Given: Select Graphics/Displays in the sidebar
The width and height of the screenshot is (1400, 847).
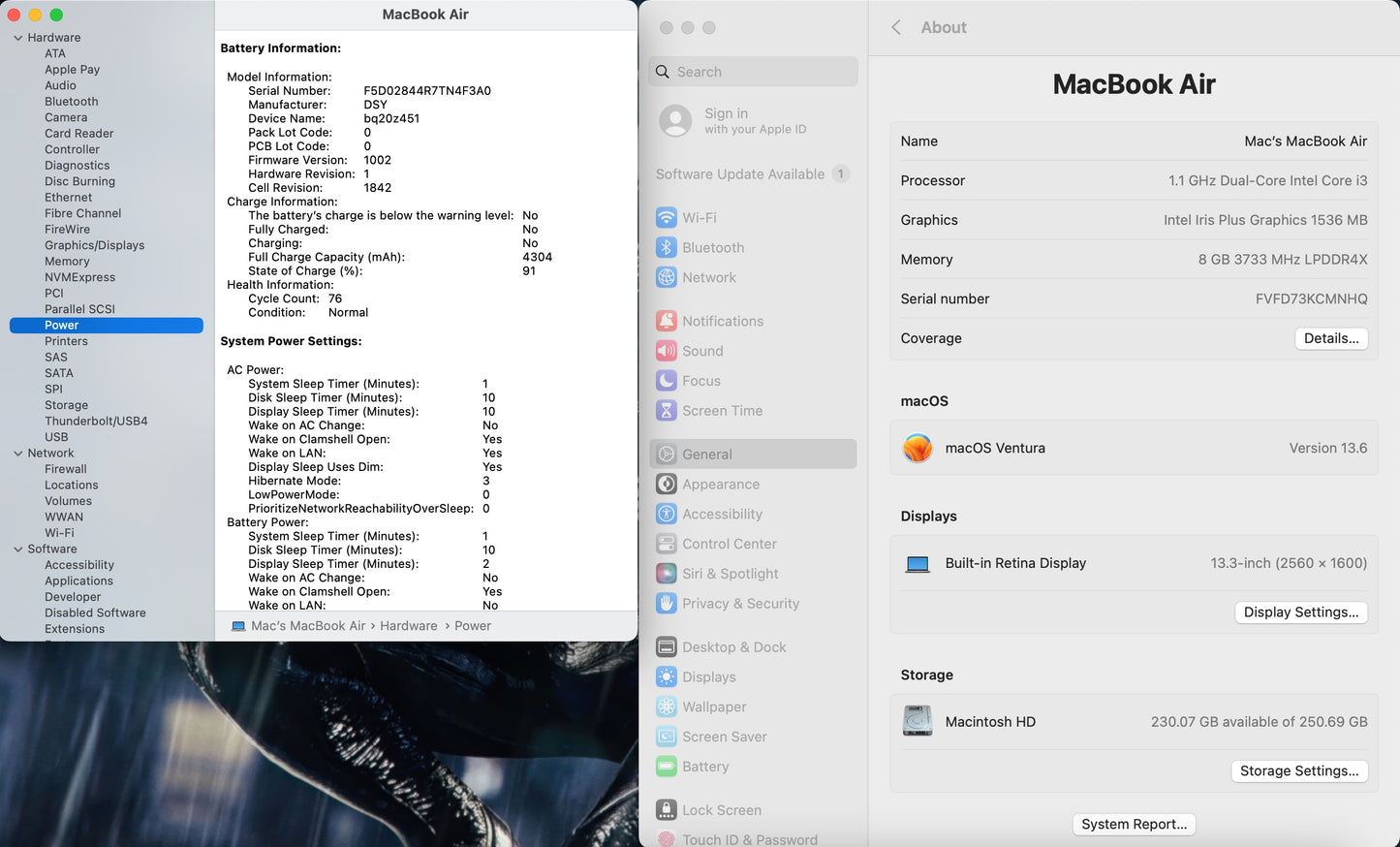Looking at the screenshot, I should [94, 245].
